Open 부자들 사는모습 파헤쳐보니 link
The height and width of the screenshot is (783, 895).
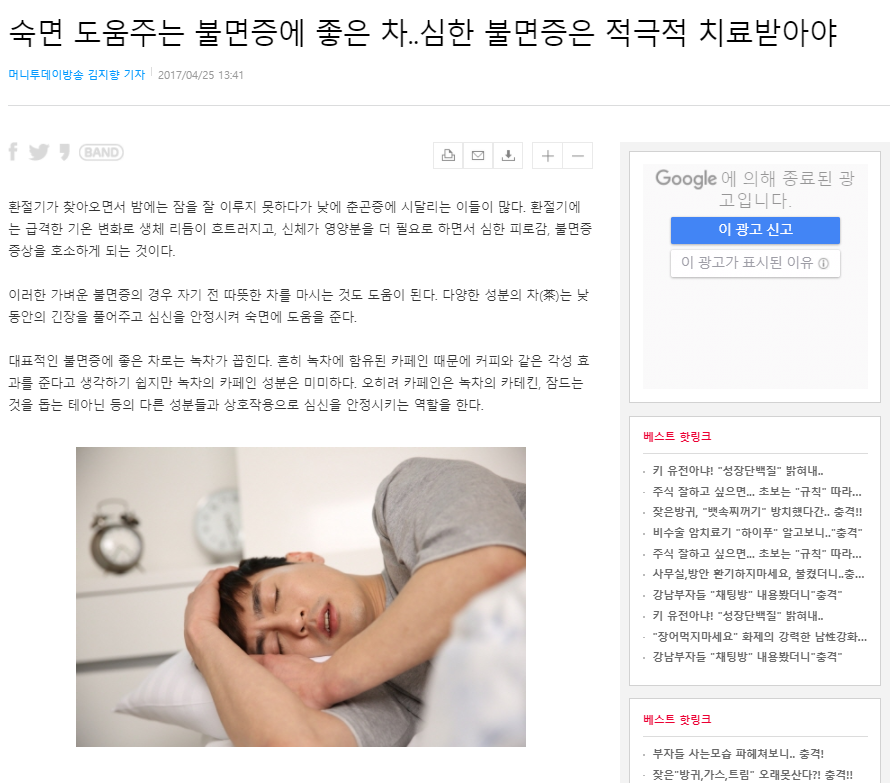tap(738, 754)
